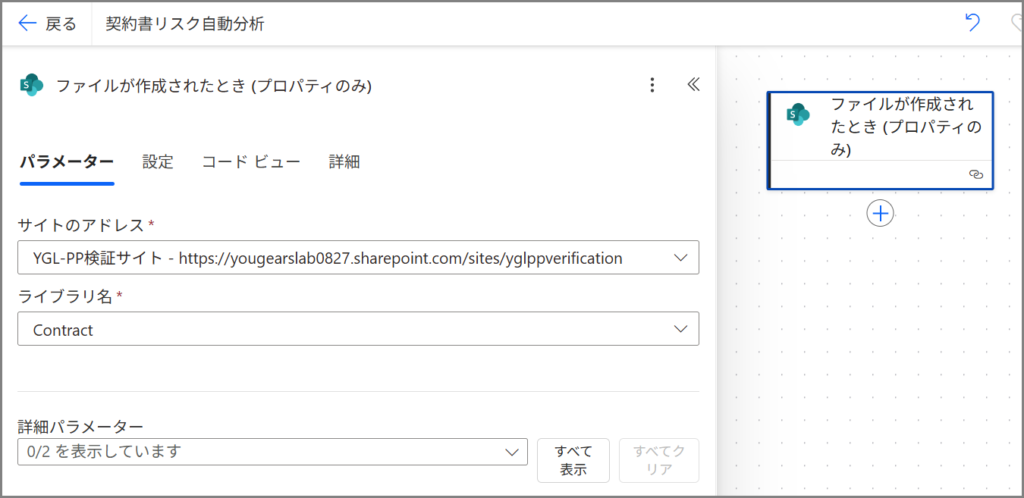Undo the last change with the undo arrow

coord(972,23)
